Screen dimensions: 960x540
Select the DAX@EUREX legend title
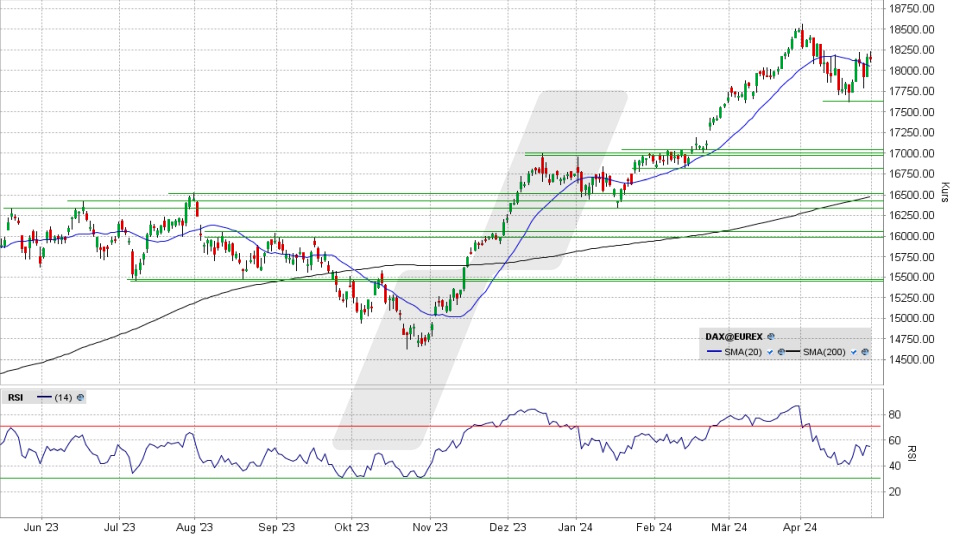click(735, 337)
